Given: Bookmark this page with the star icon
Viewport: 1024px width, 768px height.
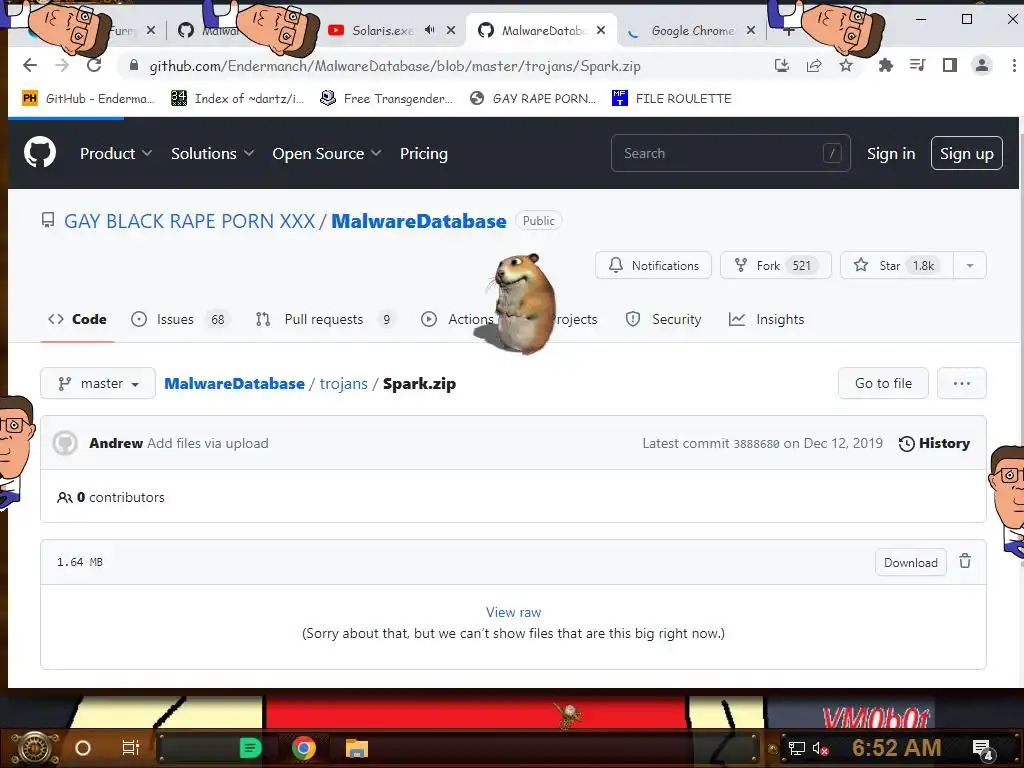Looking at the screenshot, I should tap(846, 65).
